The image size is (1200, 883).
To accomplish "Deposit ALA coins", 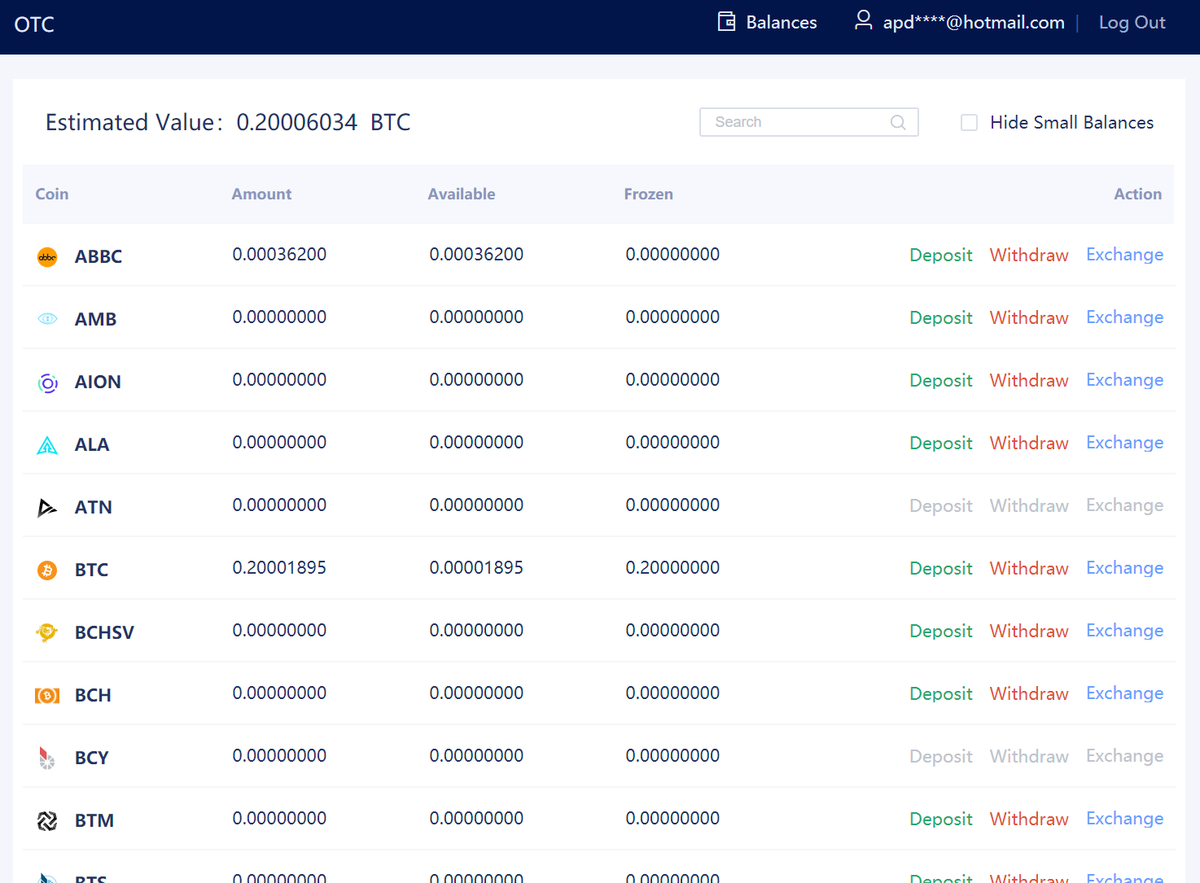I will (x=941, y=443).
